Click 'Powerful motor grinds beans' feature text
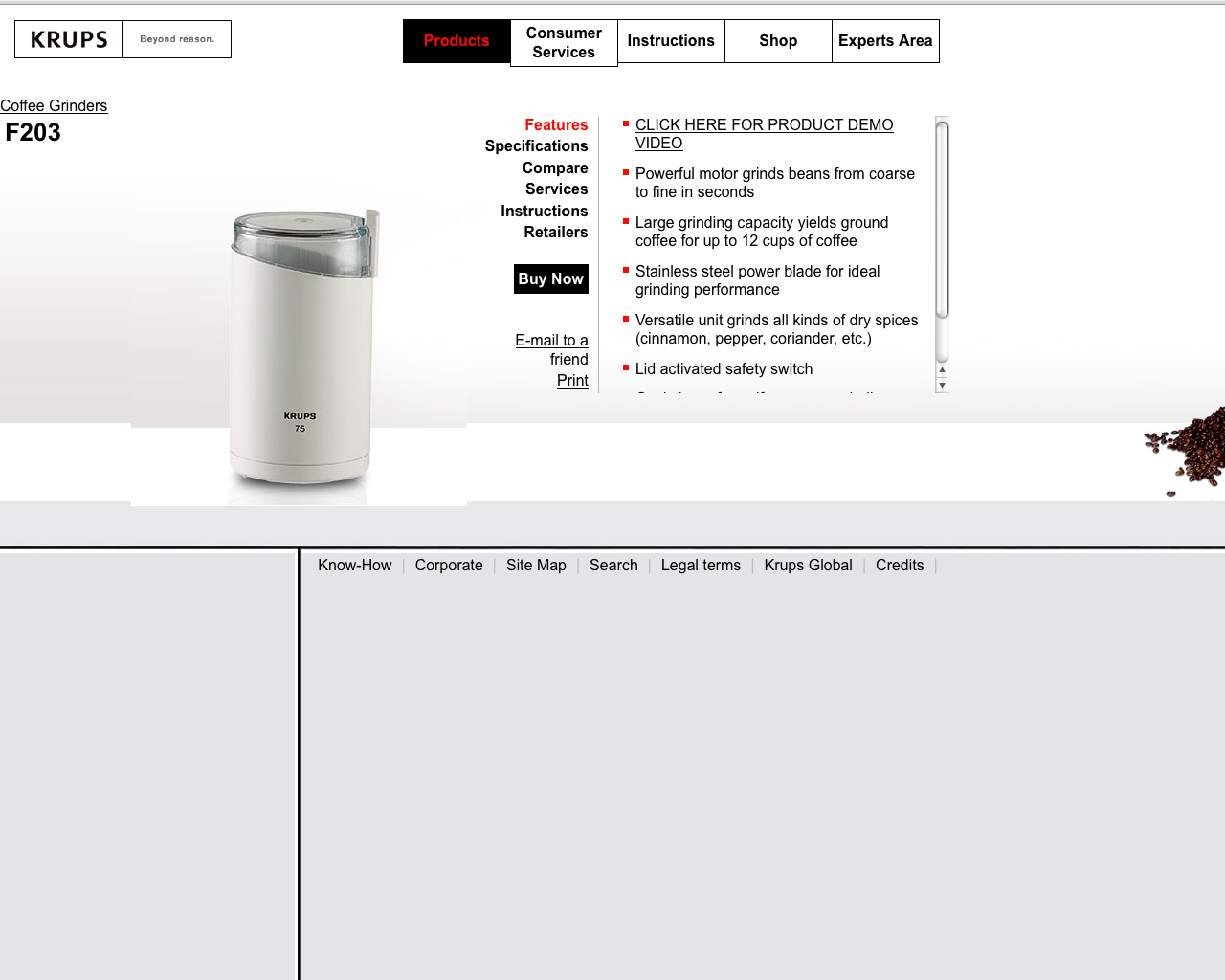Screen dimensions: 1225x980 tap(775, 183)
